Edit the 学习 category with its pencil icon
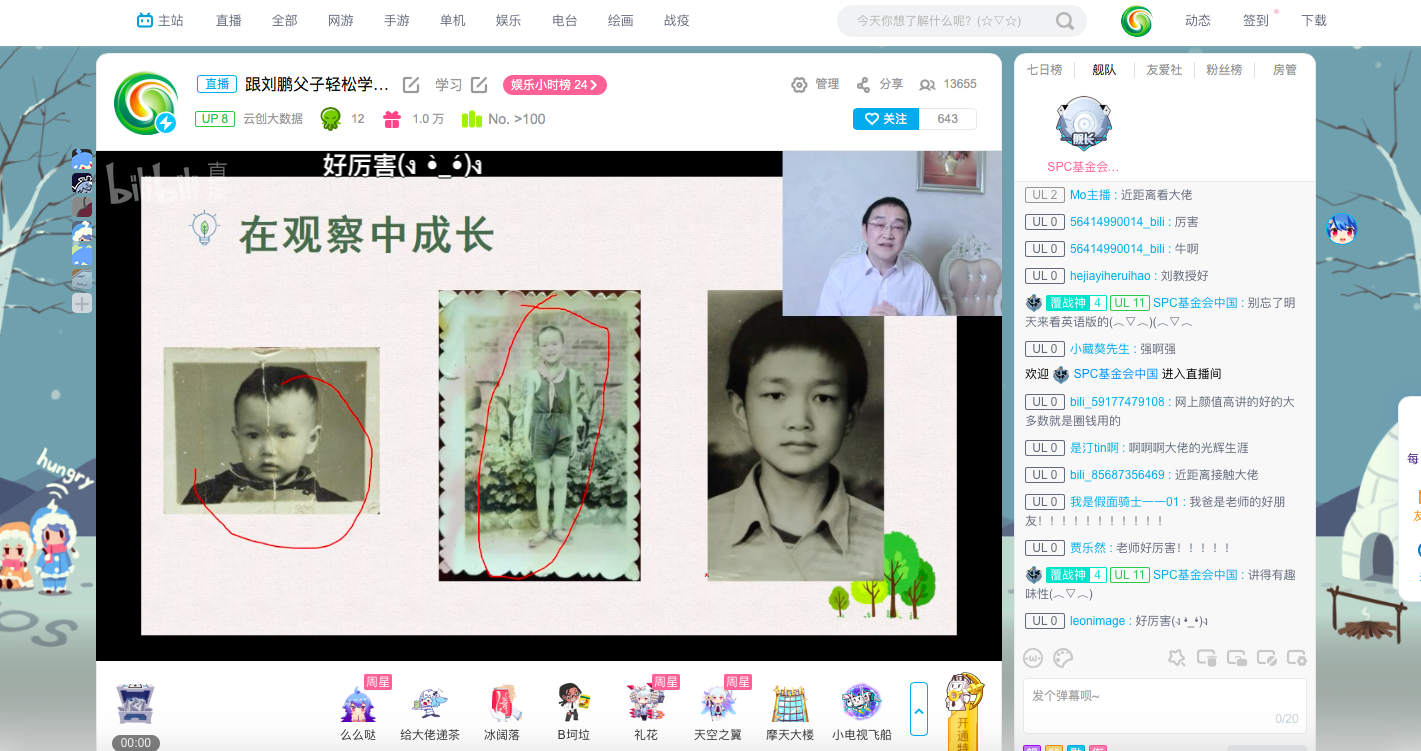The width and height of the screenshot is (1421, 751). [479, 85]
